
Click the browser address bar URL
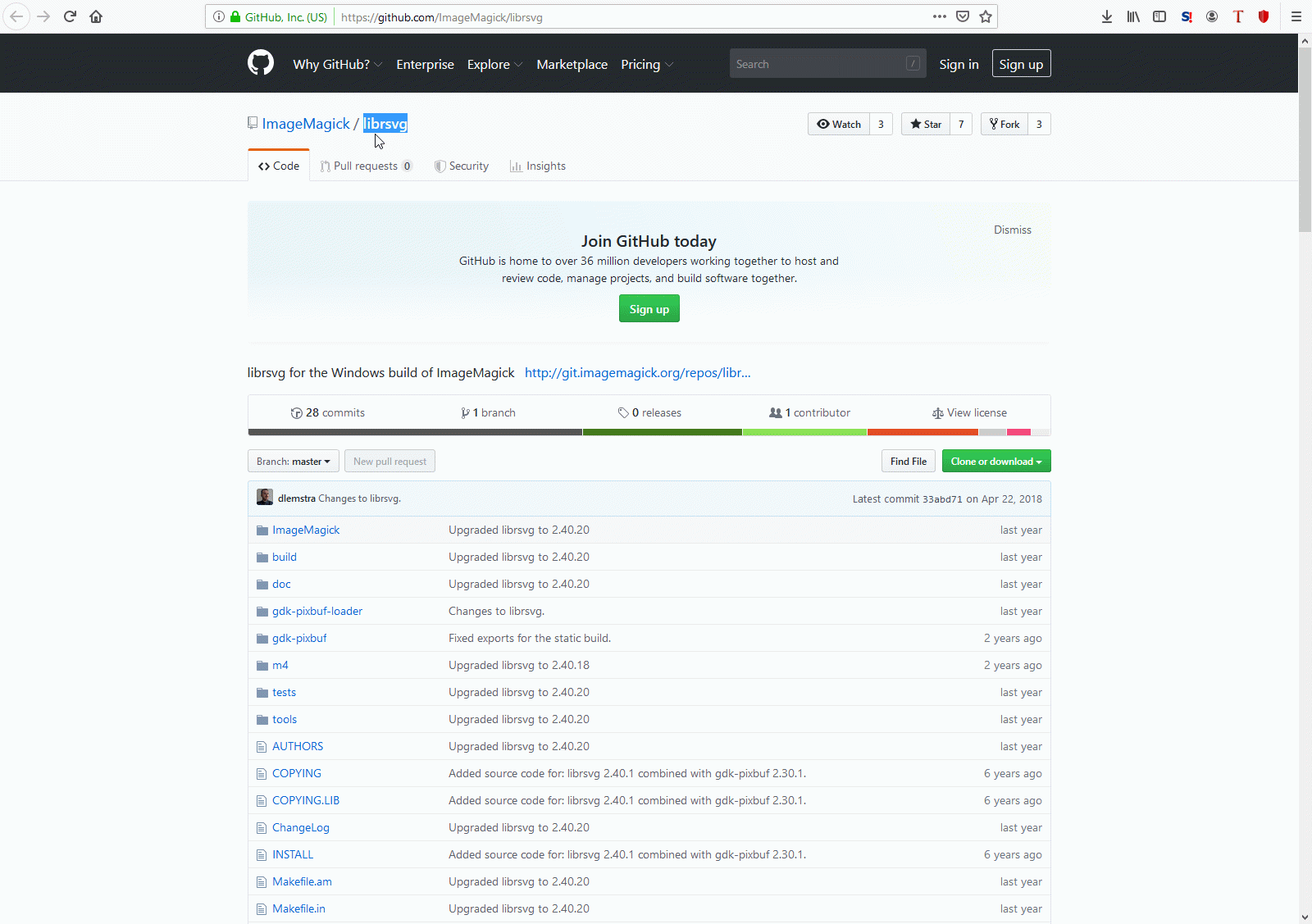click(442, 16)
